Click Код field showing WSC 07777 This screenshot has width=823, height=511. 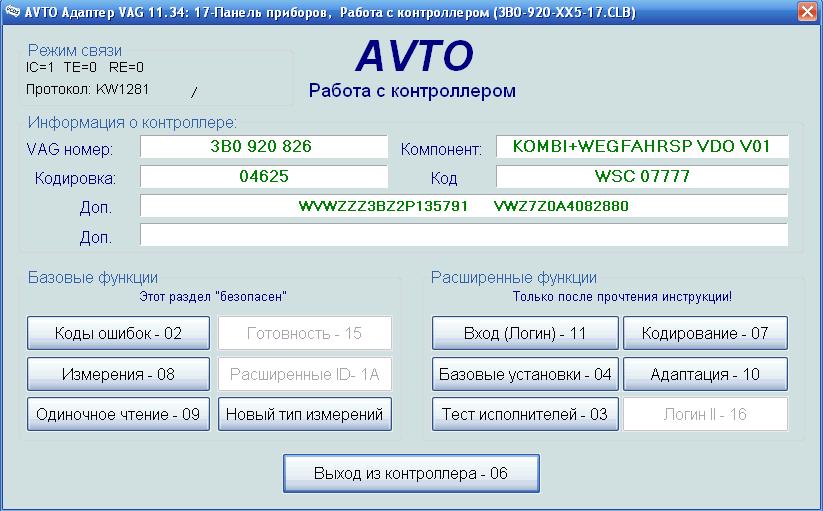click(642, 176)
